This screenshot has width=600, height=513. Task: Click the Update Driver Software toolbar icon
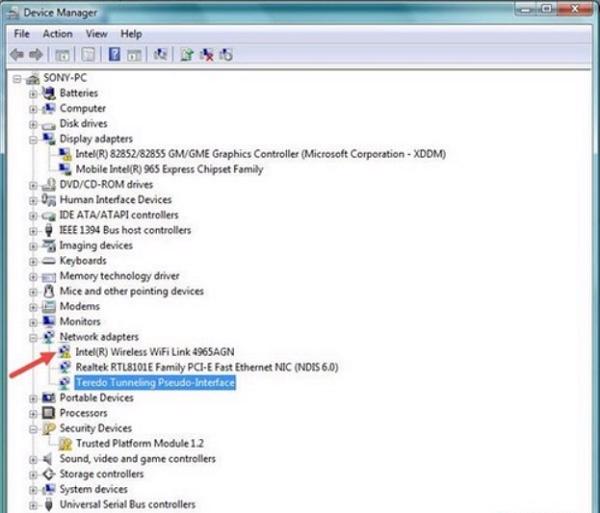tap(187, 55)
